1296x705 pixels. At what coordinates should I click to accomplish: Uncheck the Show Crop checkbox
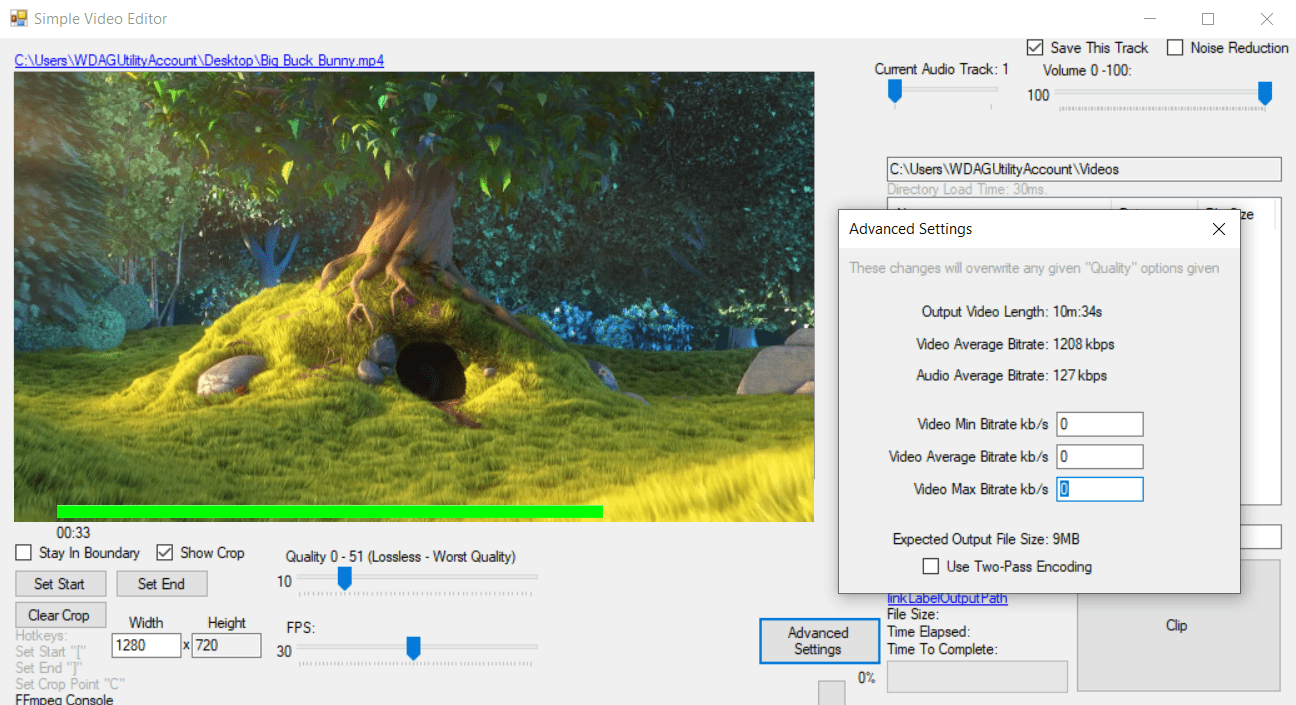click(x=165, y=553)
